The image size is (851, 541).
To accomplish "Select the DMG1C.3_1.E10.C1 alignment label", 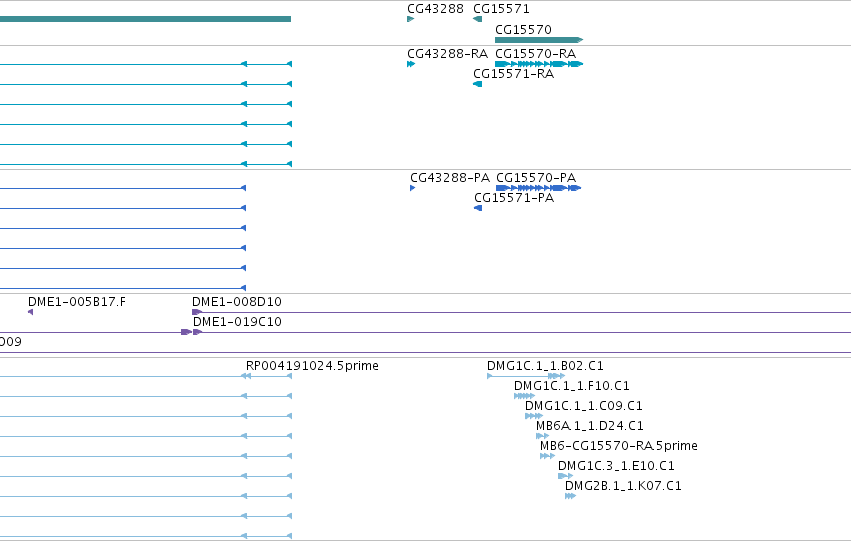I will (616, 466).
